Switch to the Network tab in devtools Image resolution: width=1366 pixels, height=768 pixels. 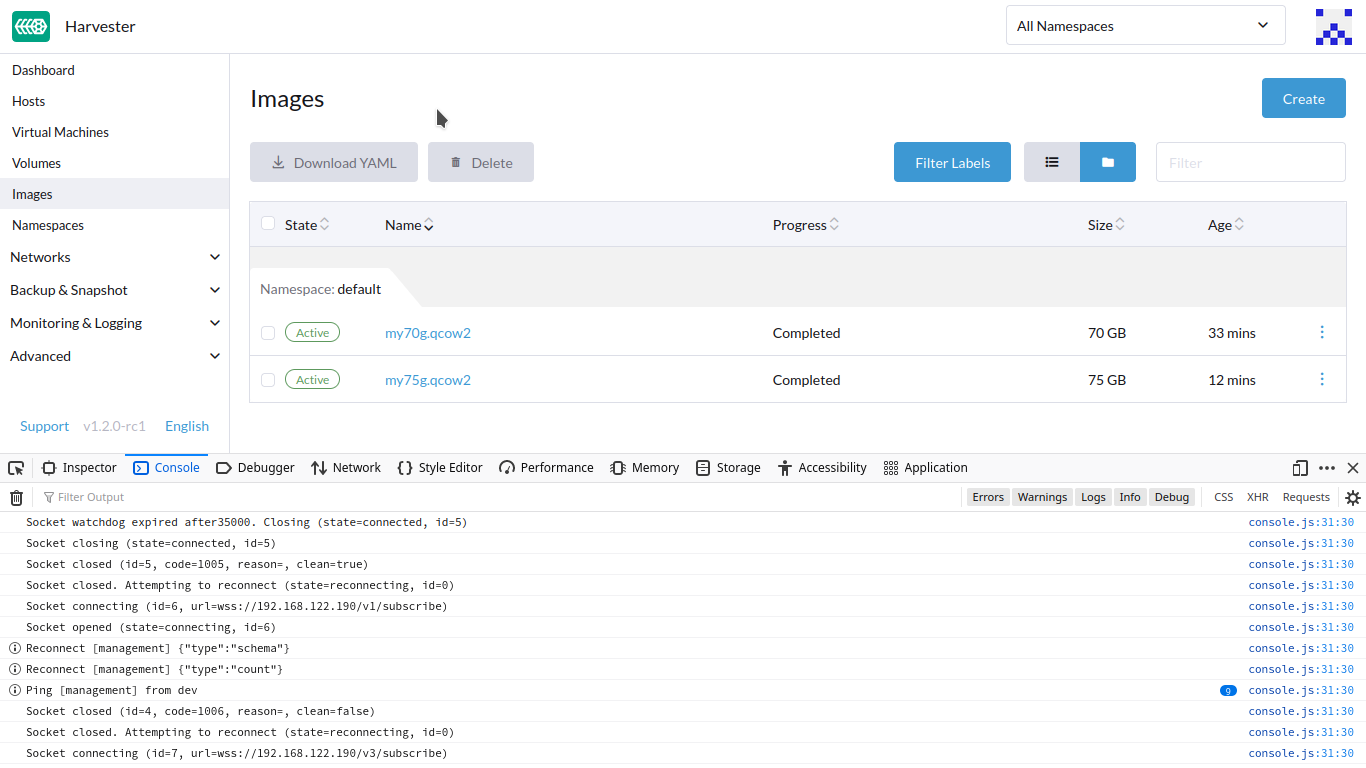(345, 467)
